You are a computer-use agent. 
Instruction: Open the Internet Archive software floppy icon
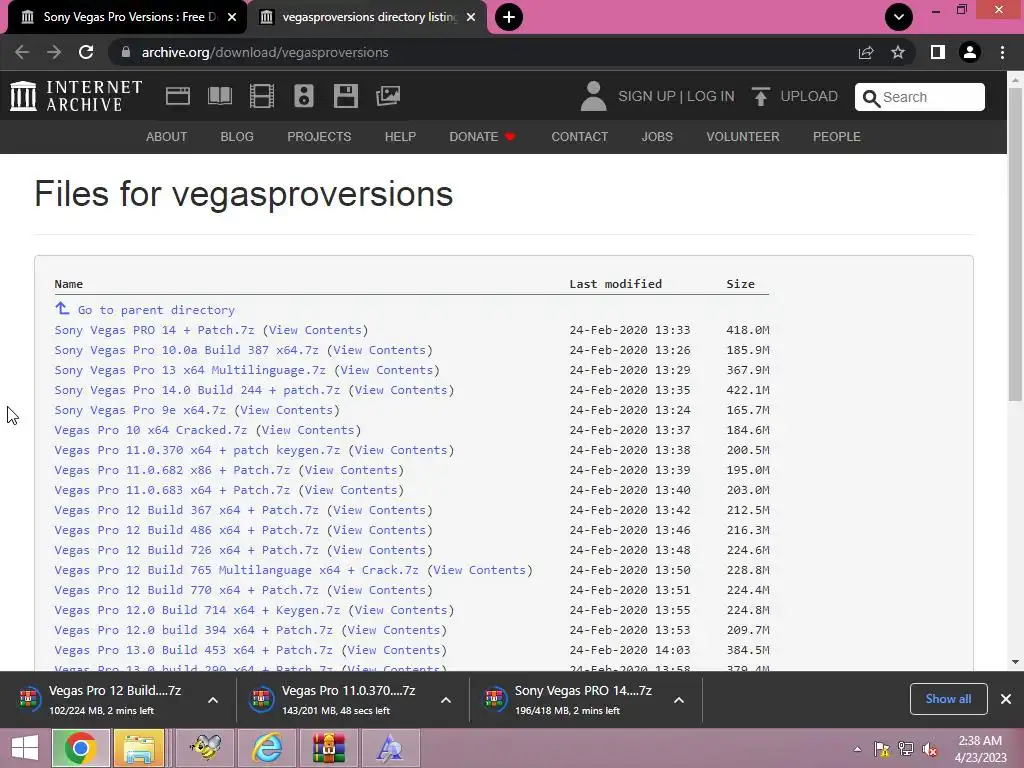(345, 96)
